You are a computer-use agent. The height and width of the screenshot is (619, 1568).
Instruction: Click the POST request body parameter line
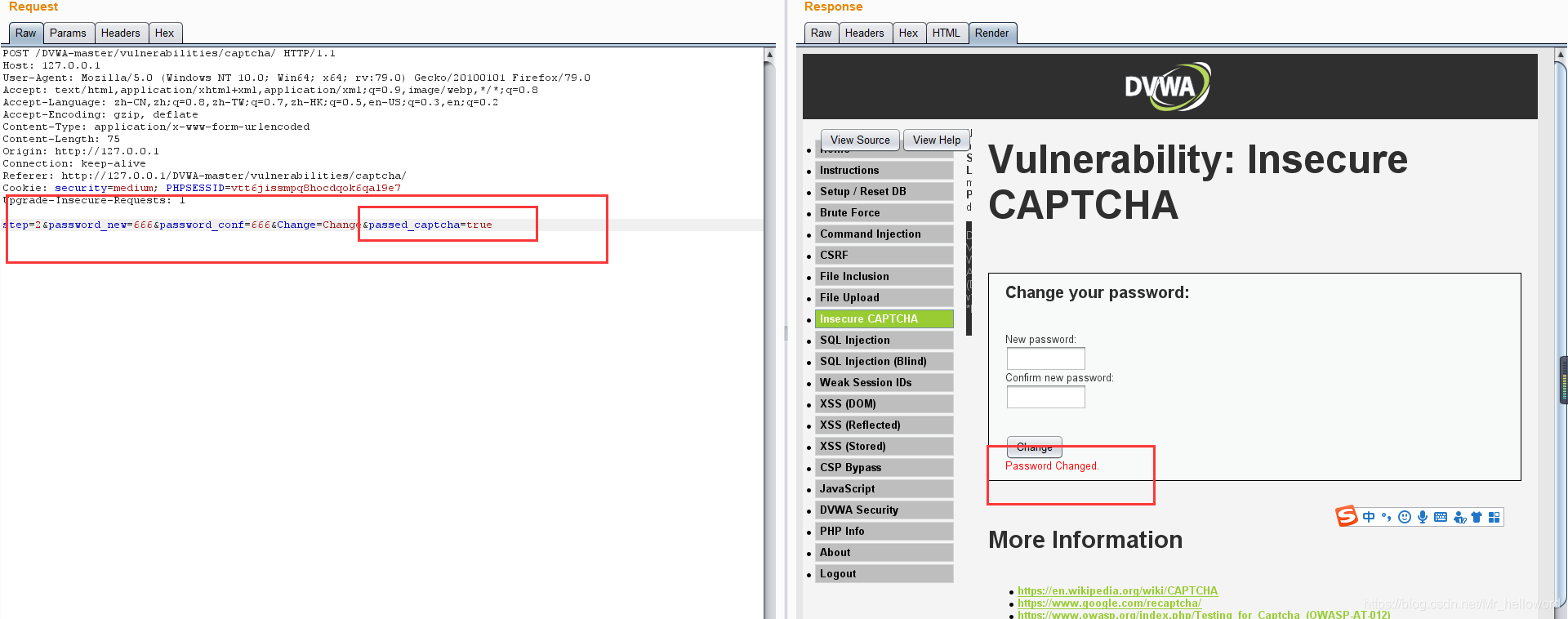coord(247,225)
